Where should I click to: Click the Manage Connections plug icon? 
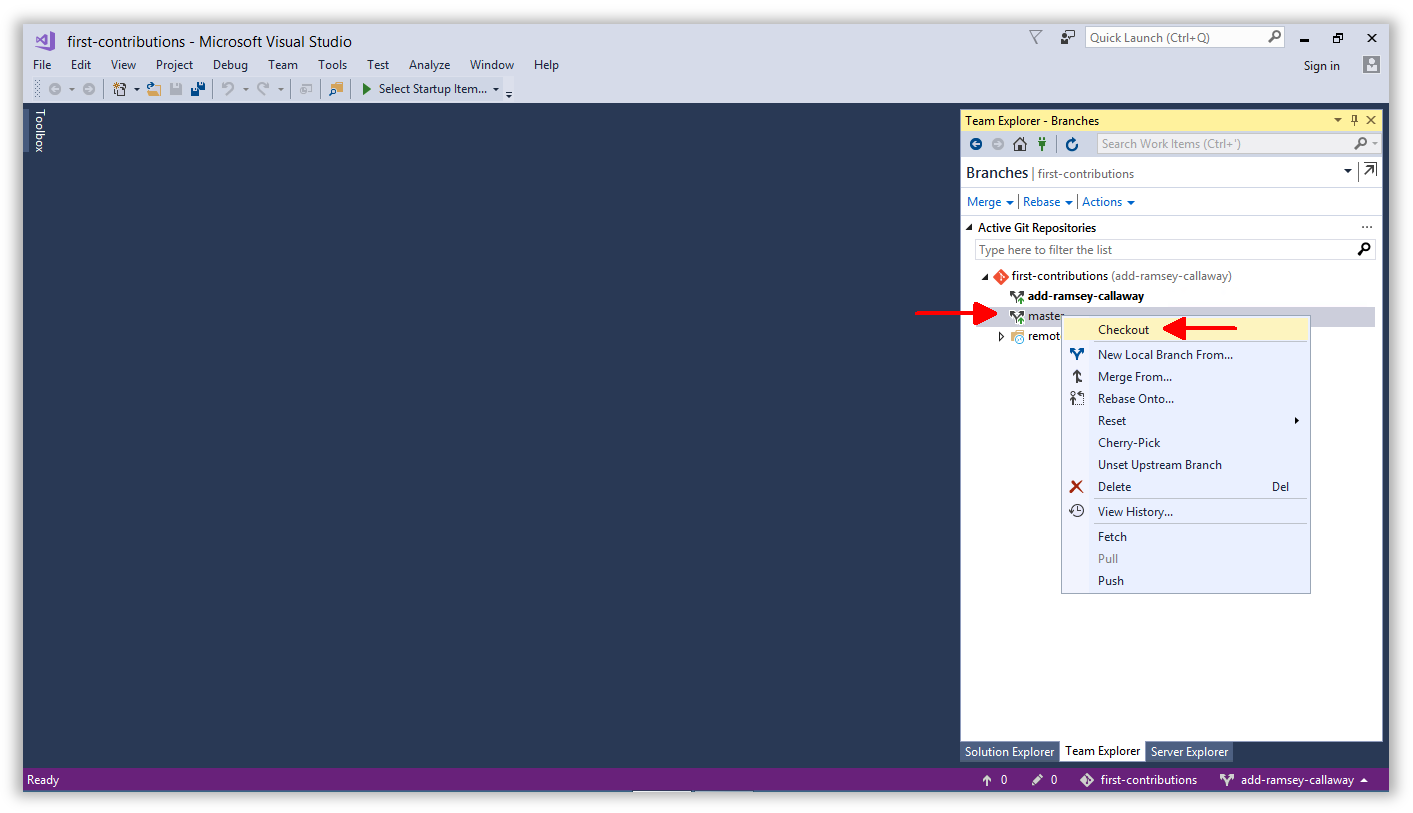point(1042,144)
